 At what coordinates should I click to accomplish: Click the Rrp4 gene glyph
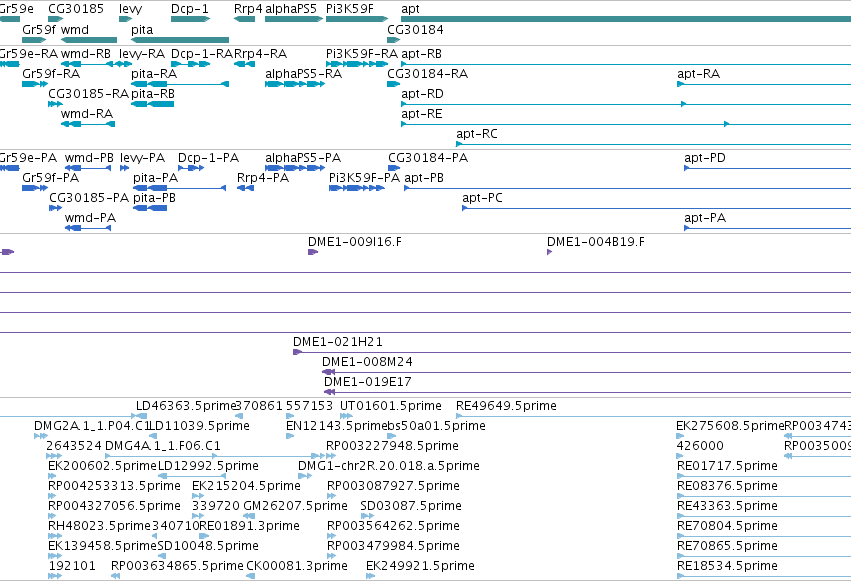244,19
